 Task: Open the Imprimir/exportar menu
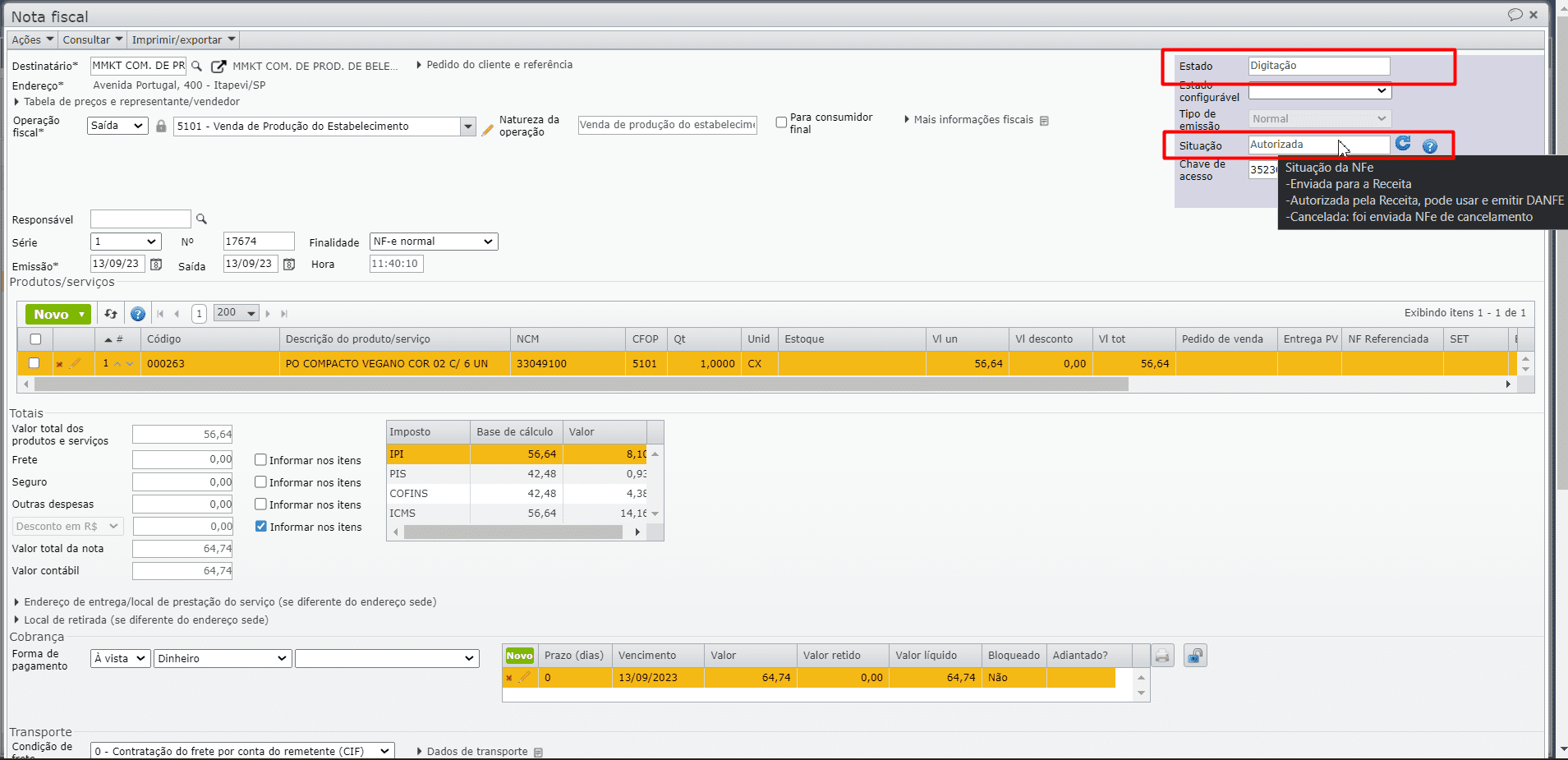183,39
